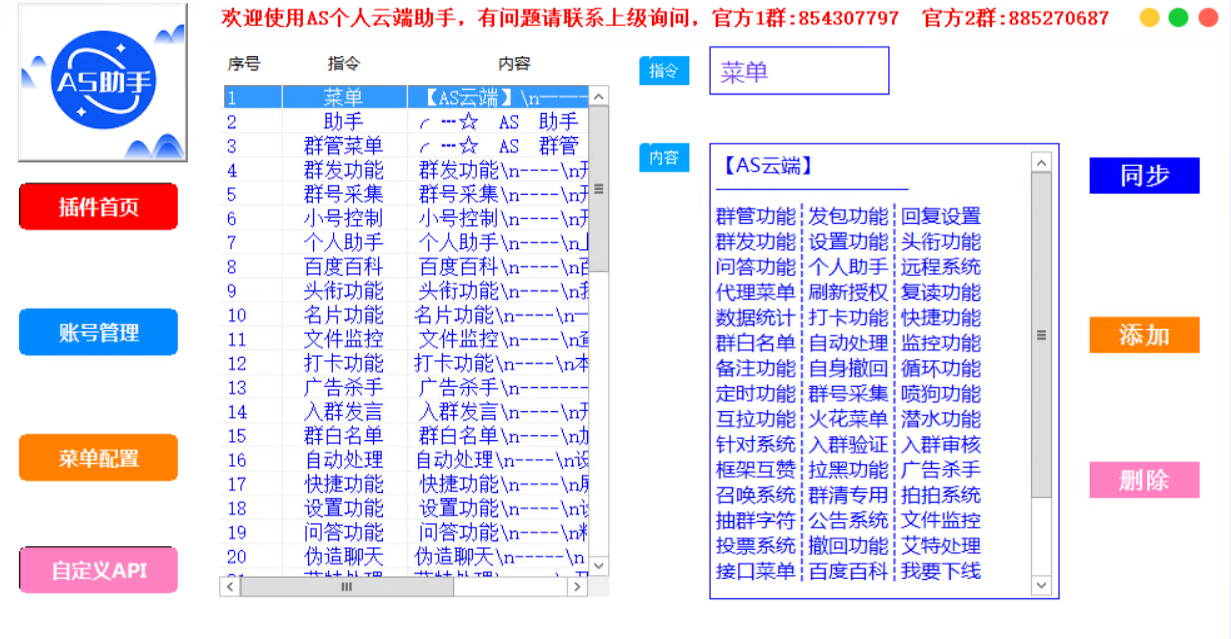Click the green circle window button

pos(1179,18)
